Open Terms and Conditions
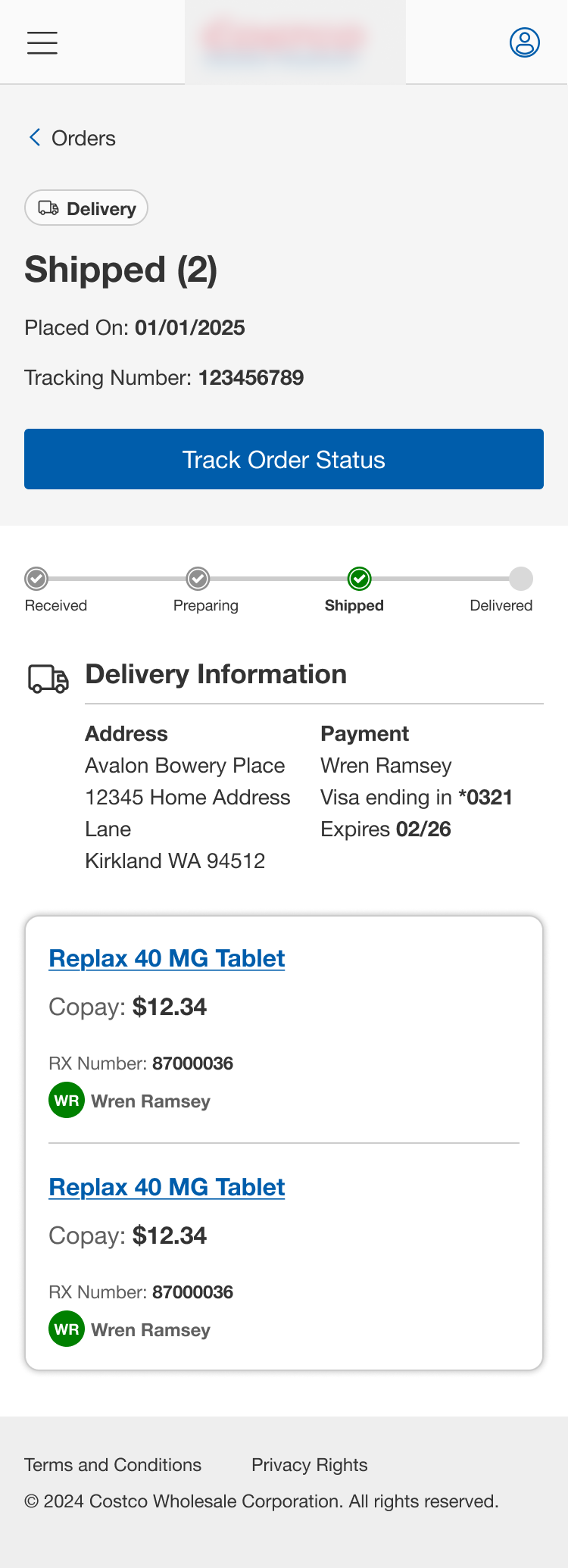The width and height of the screenshot is (568, 1568). click(x=112, y=1464)
